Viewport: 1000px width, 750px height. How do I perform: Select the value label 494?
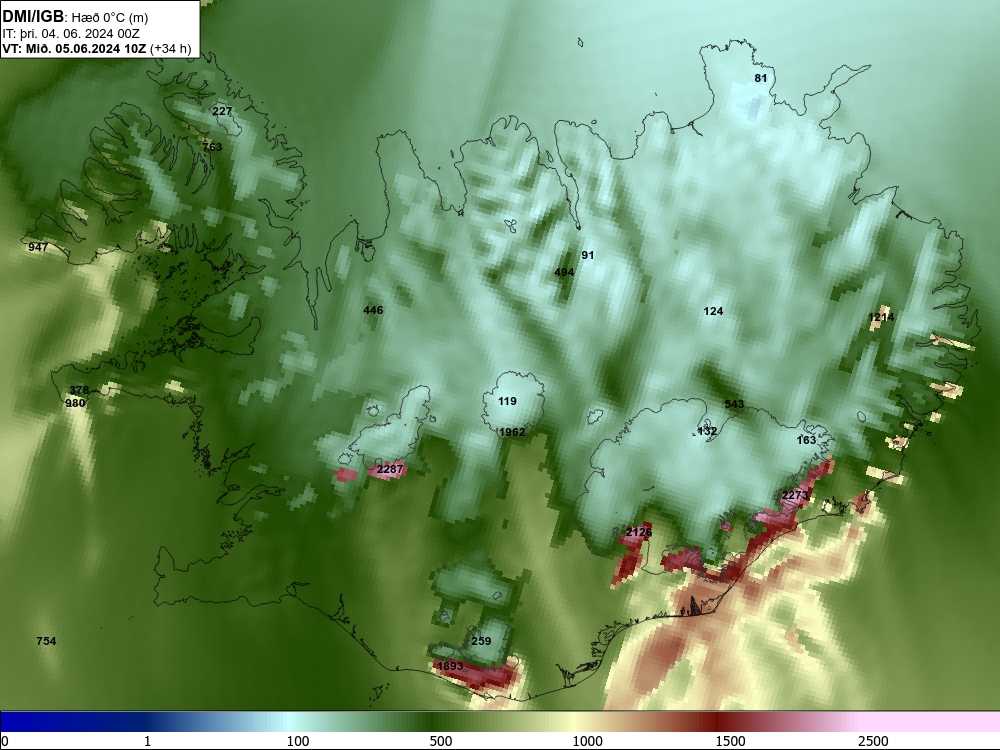click(x=564, y=272)
